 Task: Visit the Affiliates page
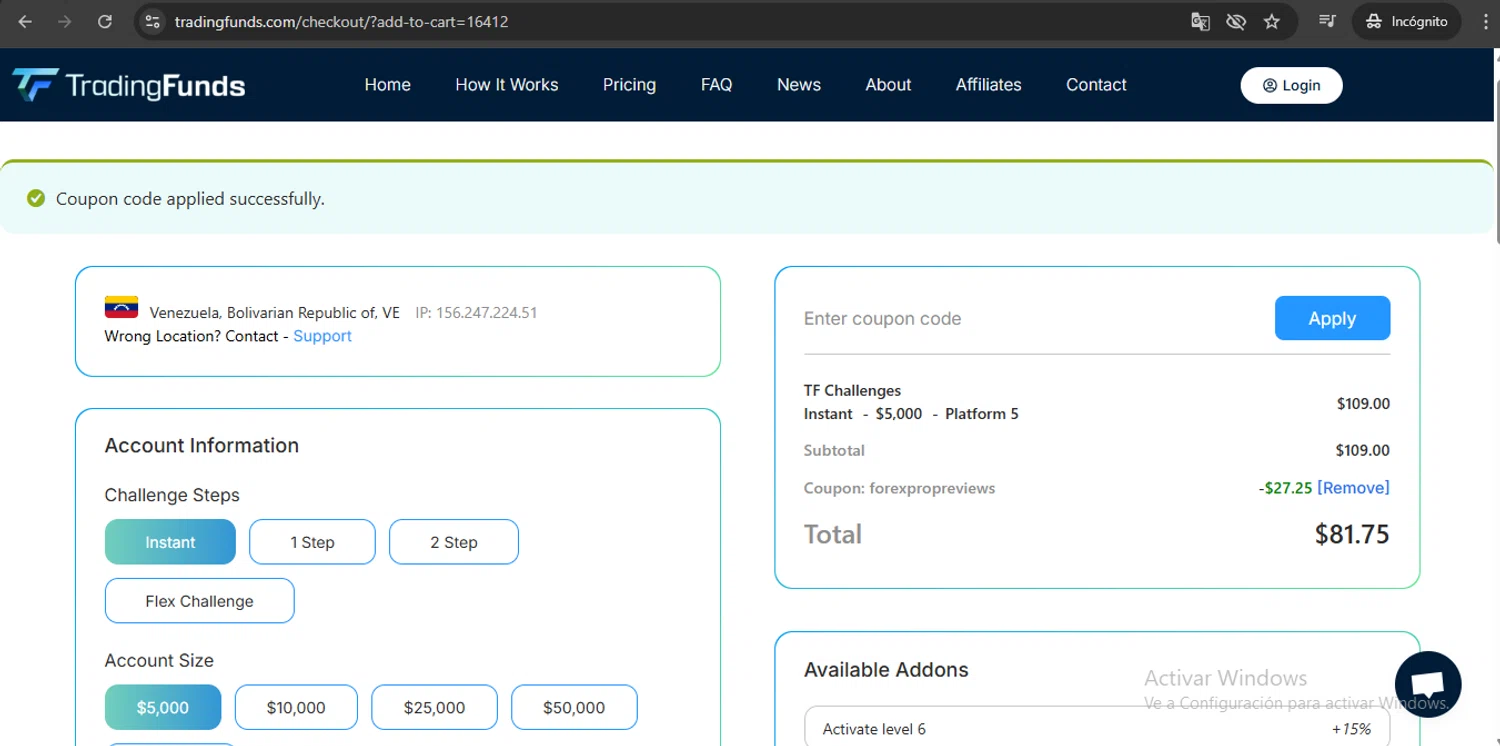[989, 85]
